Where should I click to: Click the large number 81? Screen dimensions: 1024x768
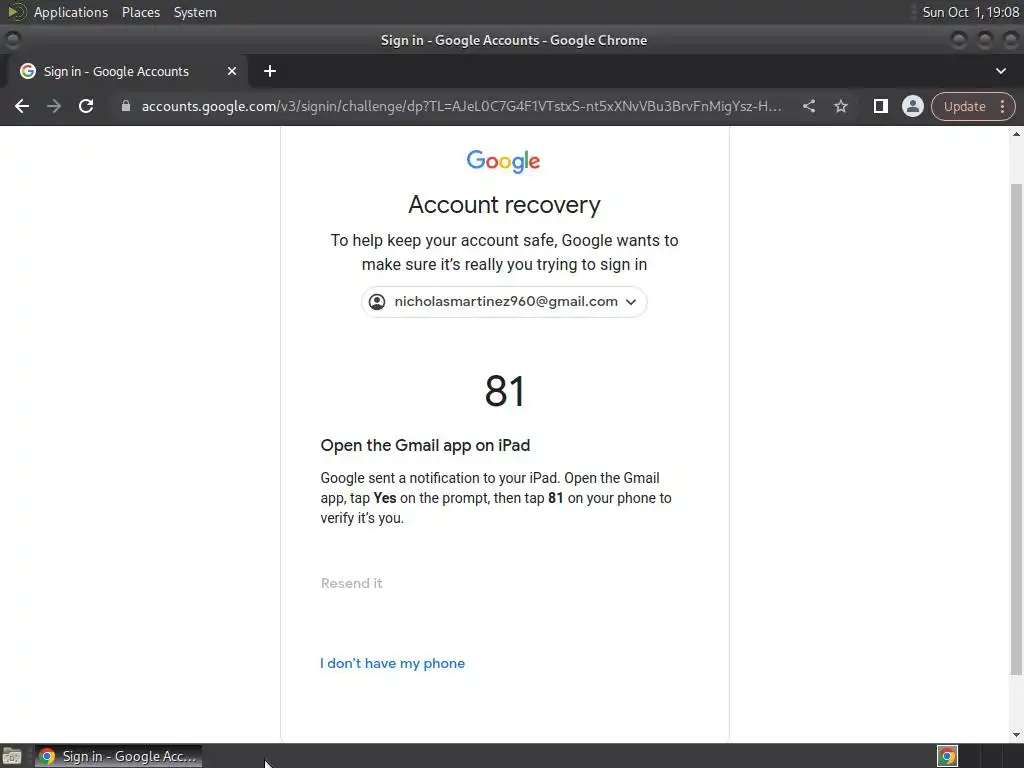[504, 391]
